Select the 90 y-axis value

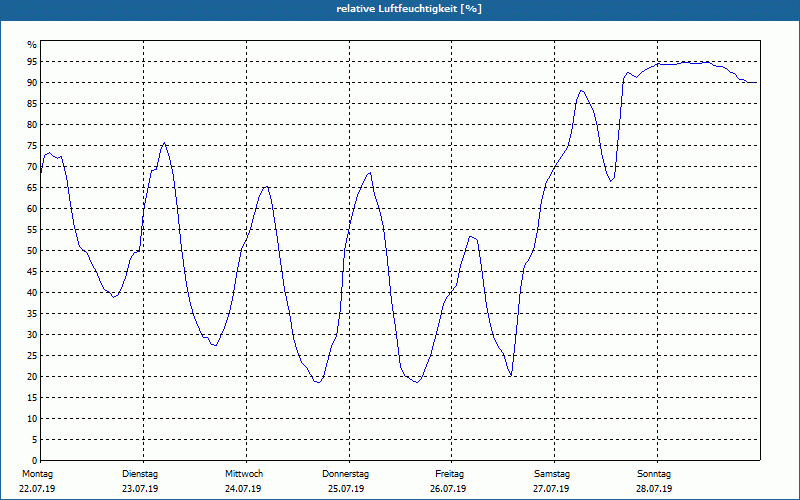32,83
